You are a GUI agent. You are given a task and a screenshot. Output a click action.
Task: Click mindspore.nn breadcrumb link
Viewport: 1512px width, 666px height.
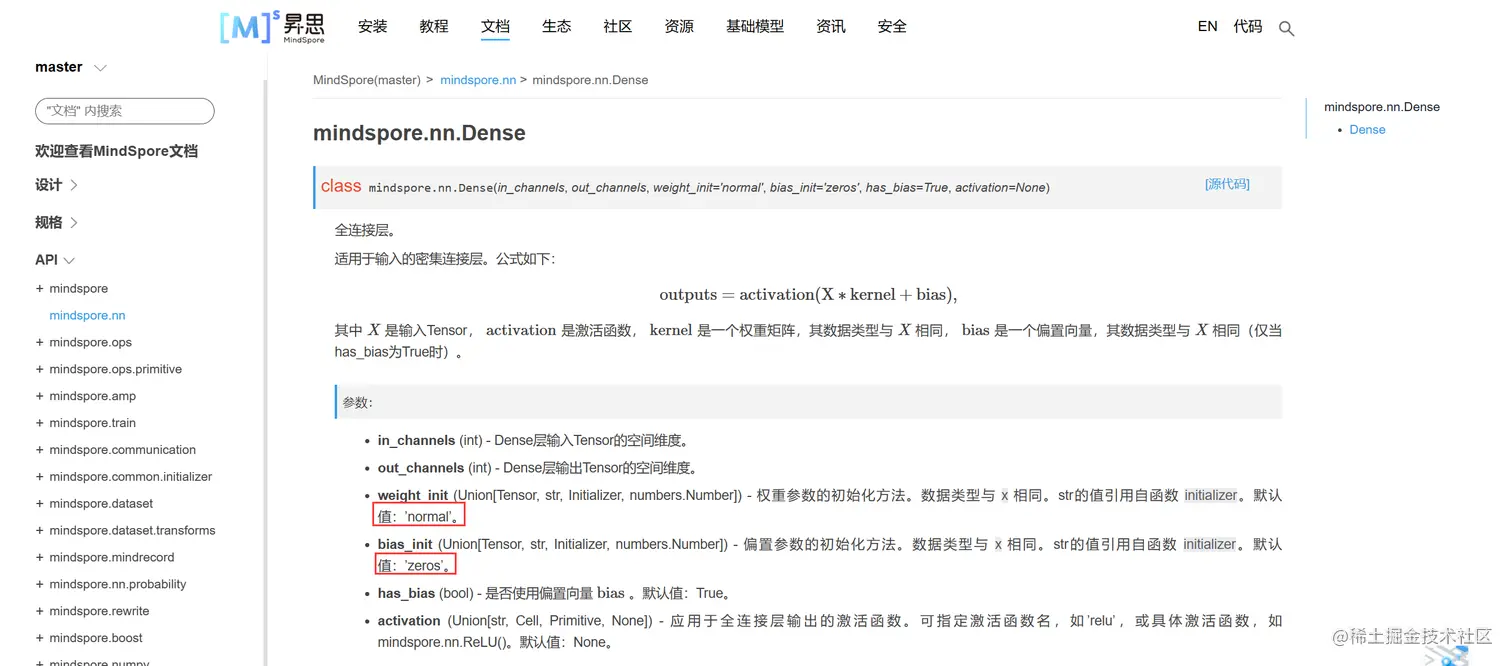point(478,80)
